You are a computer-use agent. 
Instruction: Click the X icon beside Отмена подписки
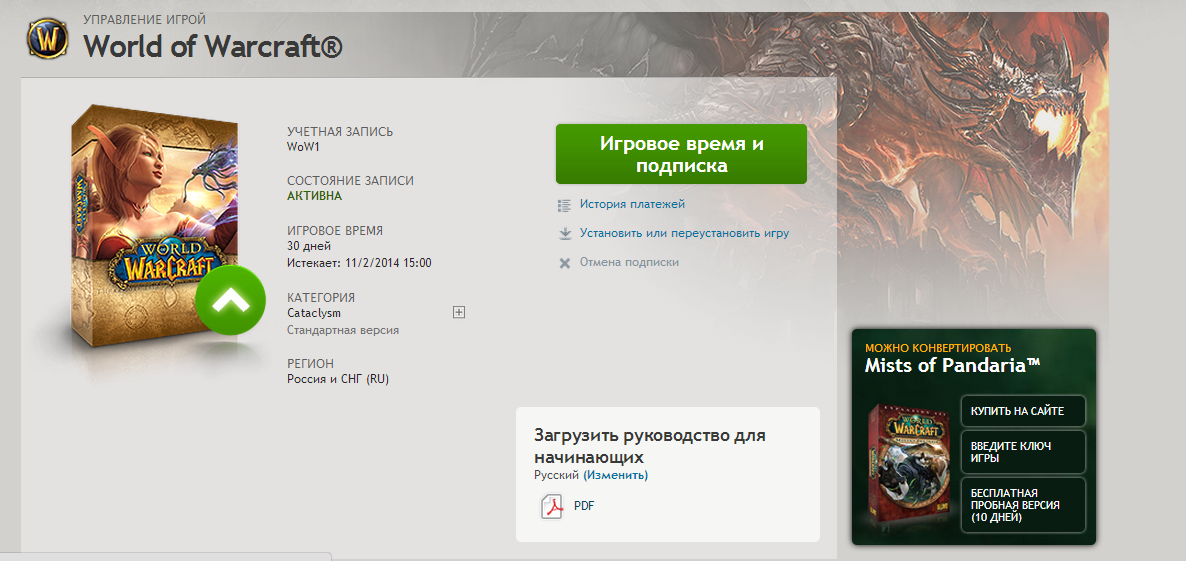[564, 263]
